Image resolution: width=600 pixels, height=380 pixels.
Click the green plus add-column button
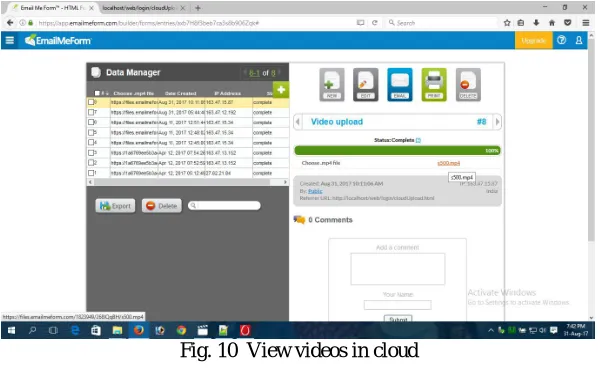click(281, 90)
